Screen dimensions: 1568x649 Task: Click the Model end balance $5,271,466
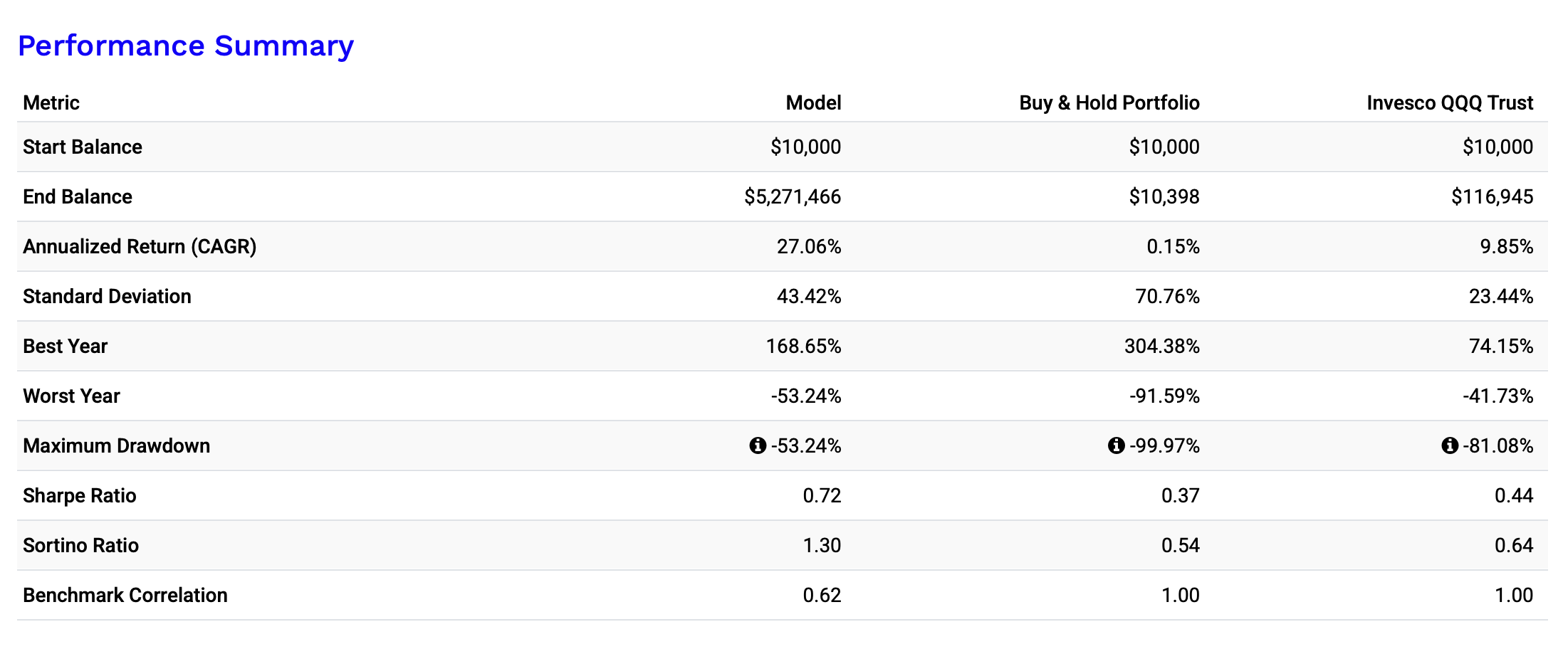pos(793,196)
